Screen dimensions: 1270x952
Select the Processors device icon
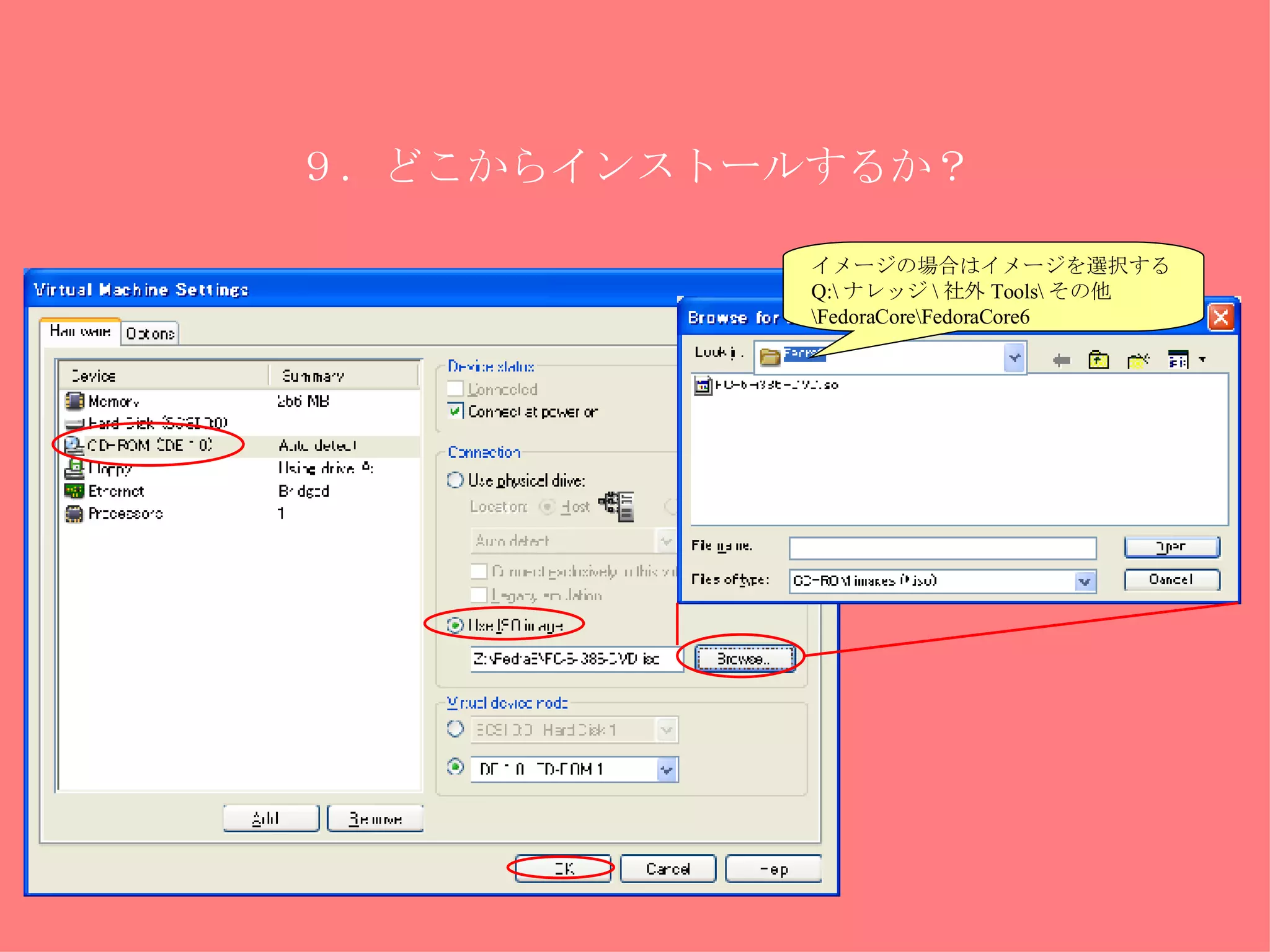(74, 513)
